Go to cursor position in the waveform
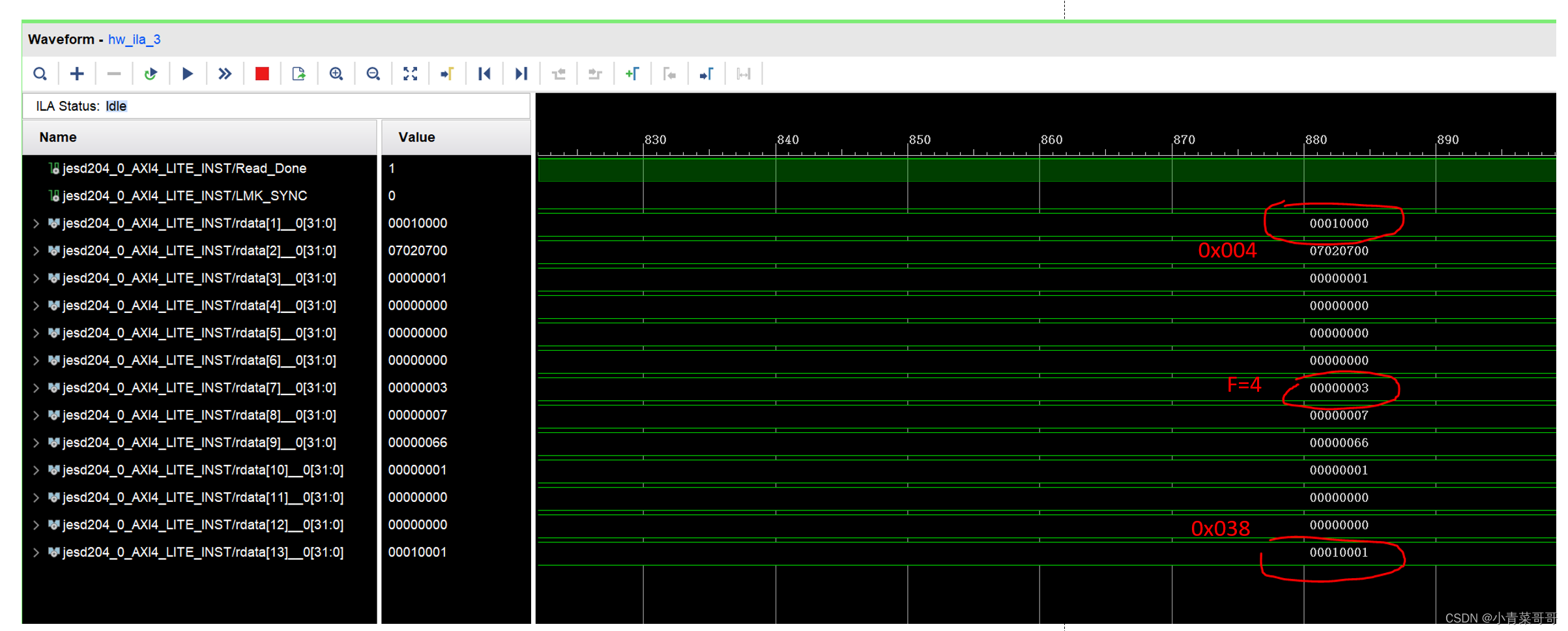 point(447,74)
